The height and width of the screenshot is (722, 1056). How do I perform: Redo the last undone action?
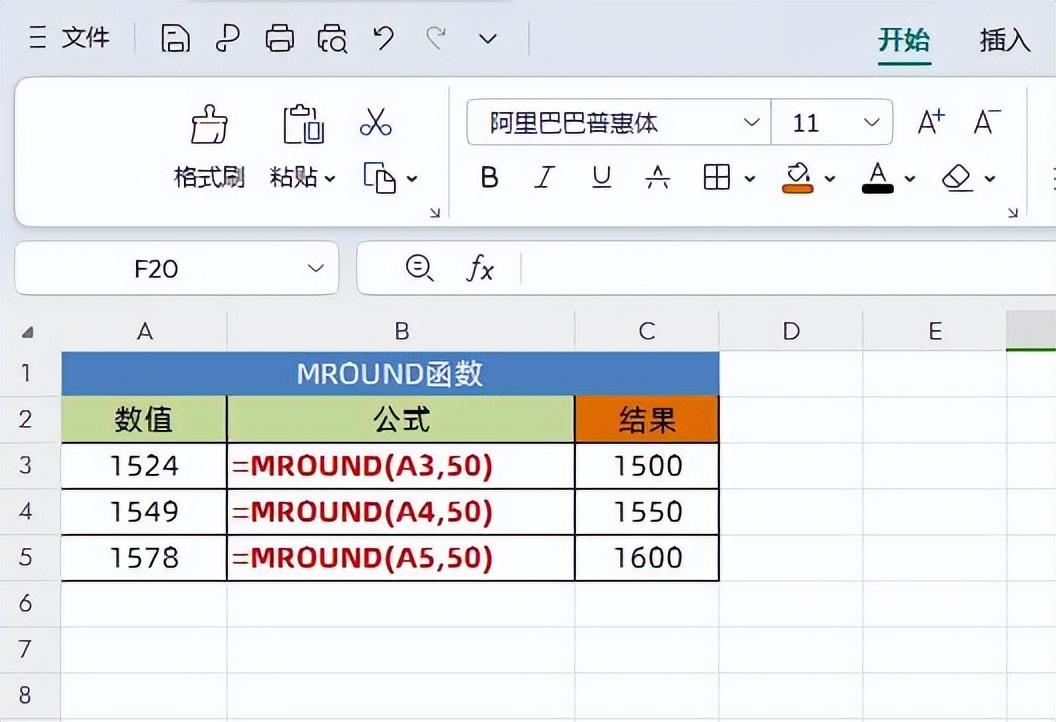(x=436, y=38)
